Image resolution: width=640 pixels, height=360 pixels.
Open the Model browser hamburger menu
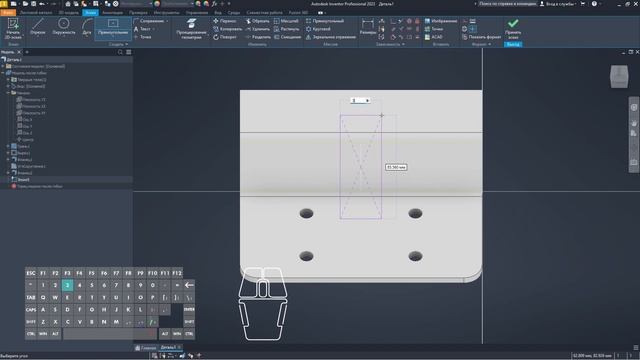point(129,52)
